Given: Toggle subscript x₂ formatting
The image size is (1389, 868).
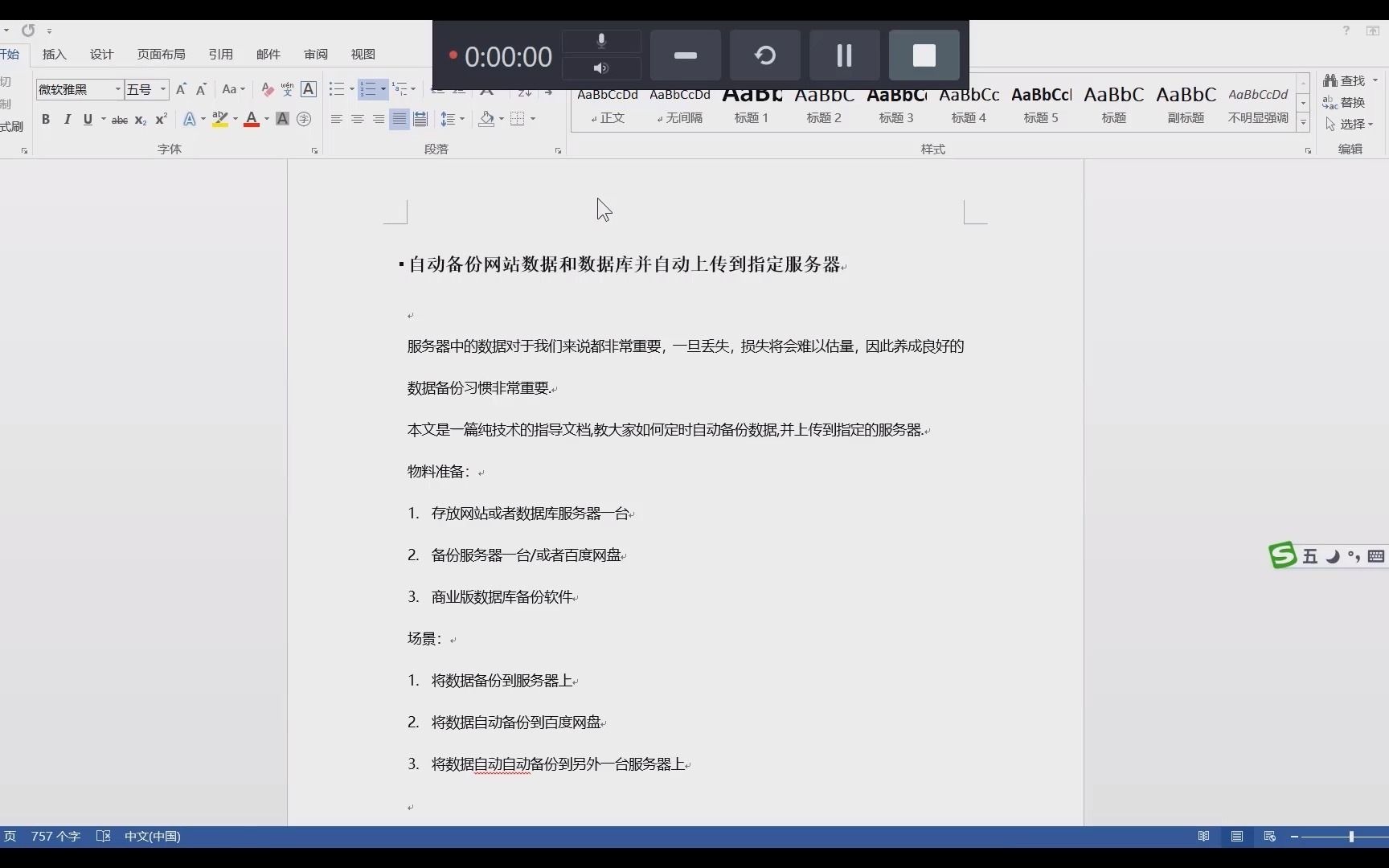Looking at the screenshot, I should (x=141, y=119).
